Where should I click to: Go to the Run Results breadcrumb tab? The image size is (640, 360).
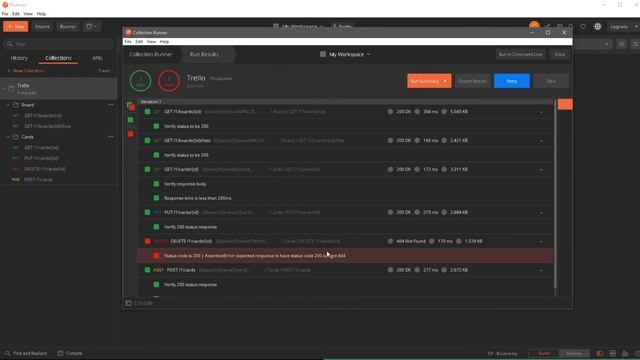[204, 54]
